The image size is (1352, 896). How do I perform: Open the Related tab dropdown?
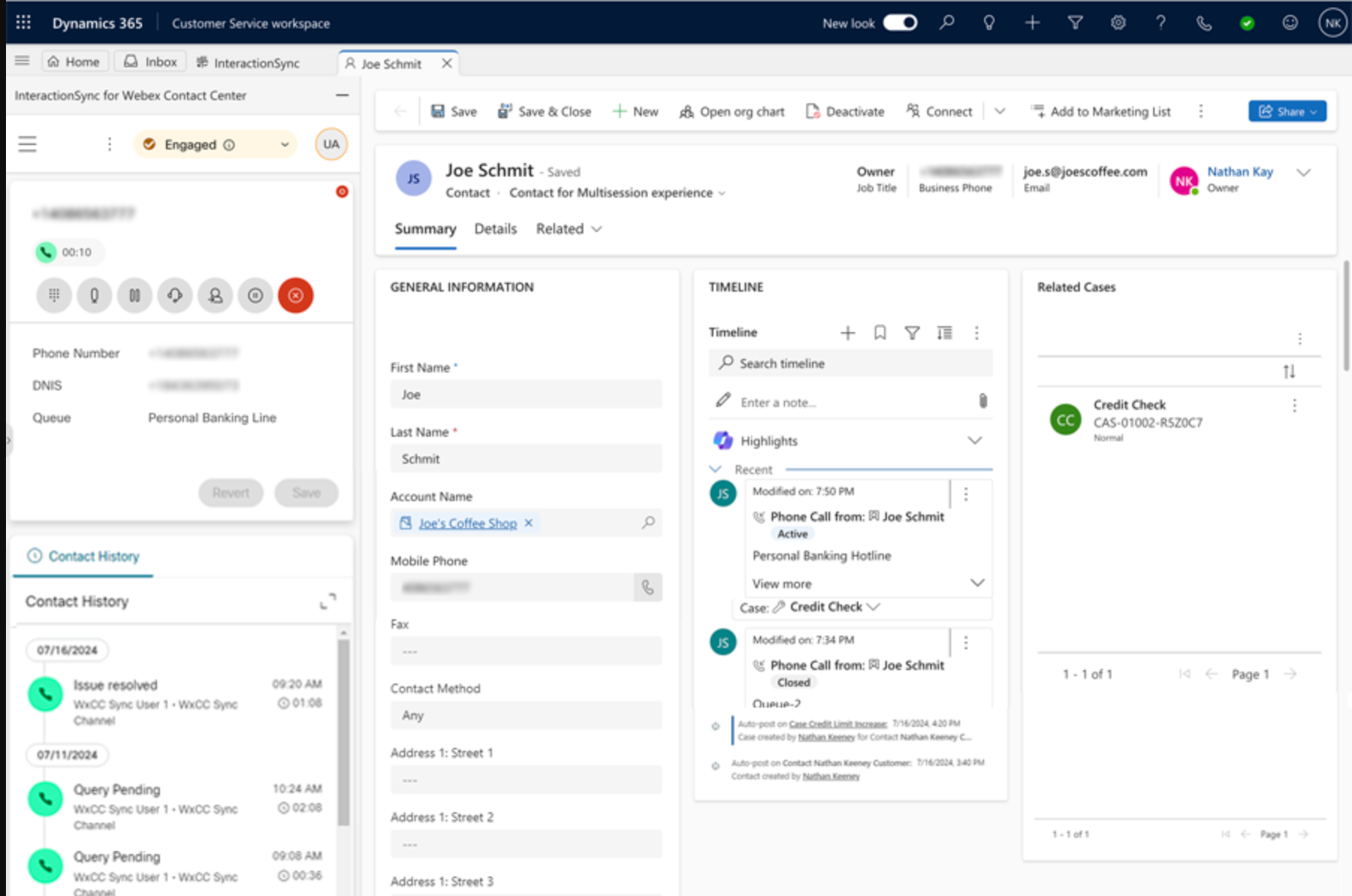pyautogui.click(x=568, y=229)
